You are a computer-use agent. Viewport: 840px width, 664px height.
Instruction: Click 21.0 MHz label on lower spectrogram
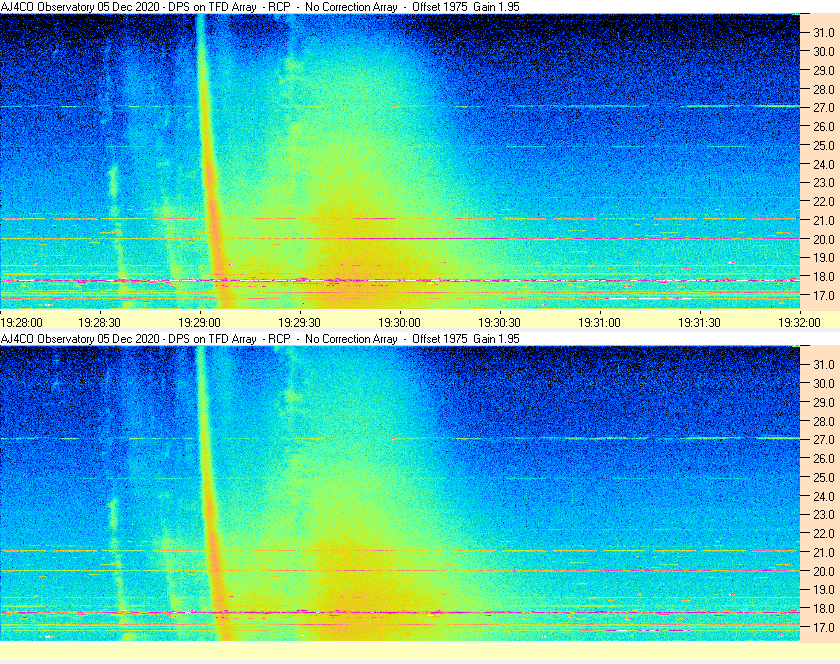pos(824,553)
